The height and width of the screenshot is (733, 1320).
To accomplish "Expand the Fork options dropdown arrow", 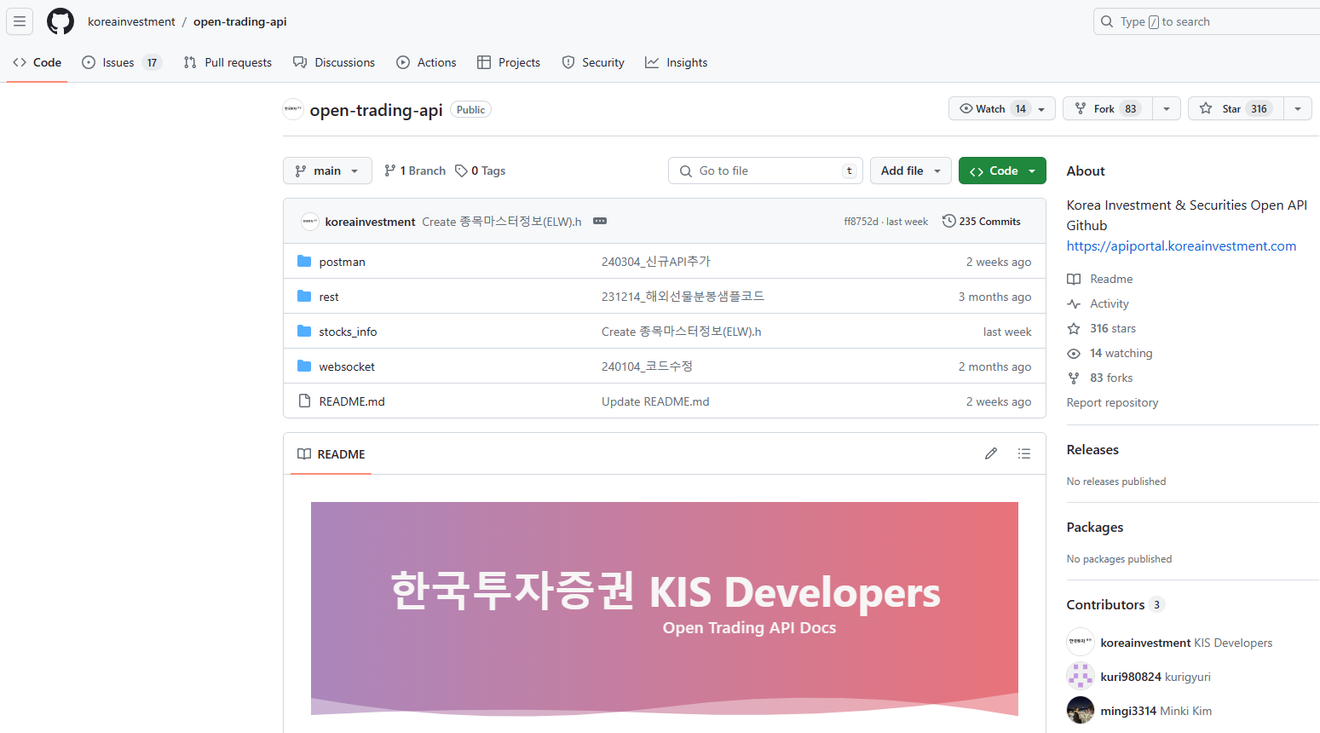I will (x=1166, y=109).
